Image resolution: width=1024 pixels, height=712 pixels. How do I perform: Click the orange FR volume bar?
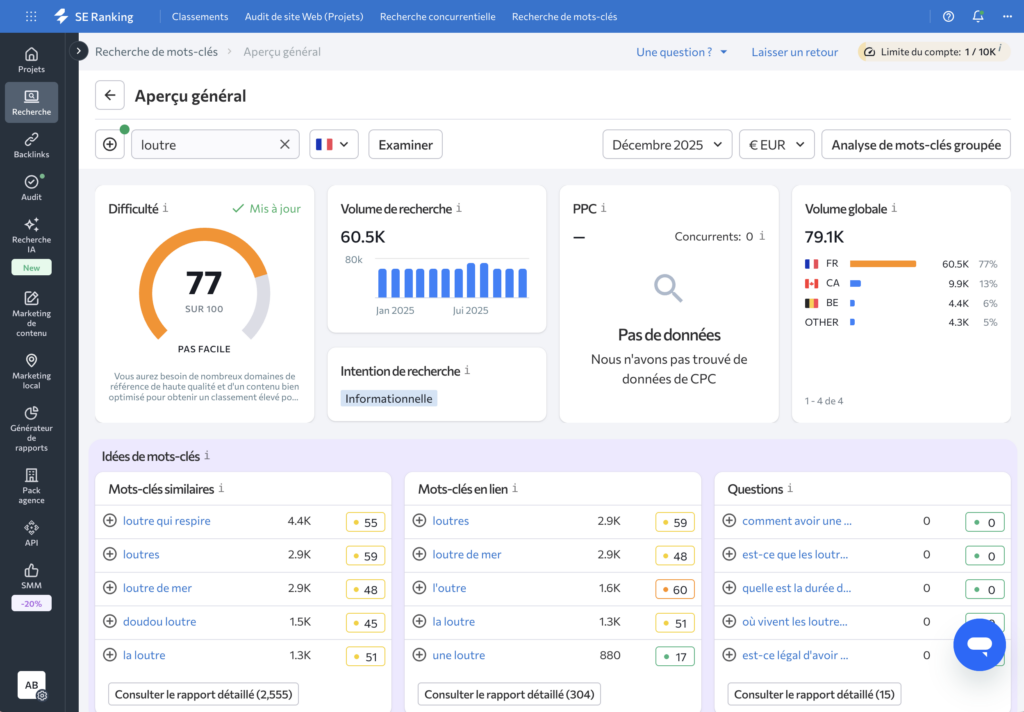tap(883, 264)
